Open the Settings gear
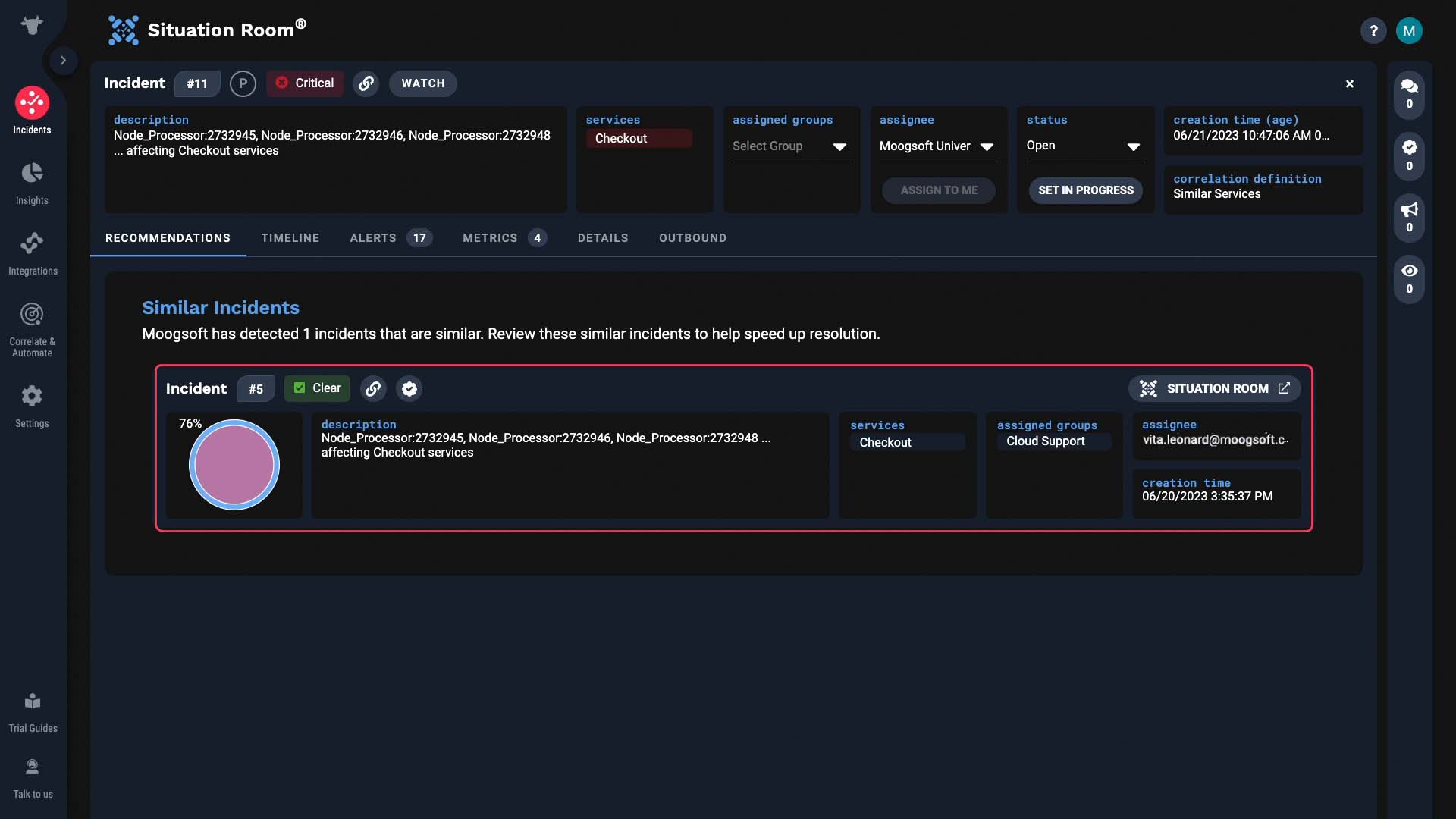Screen dimensions: 1456x819 (x=32, y=406)
